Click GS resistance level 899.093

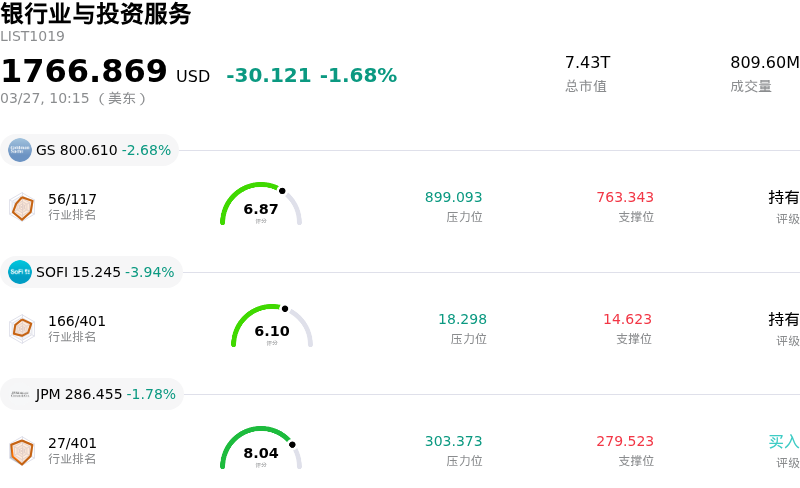click(x=453, y=197)
